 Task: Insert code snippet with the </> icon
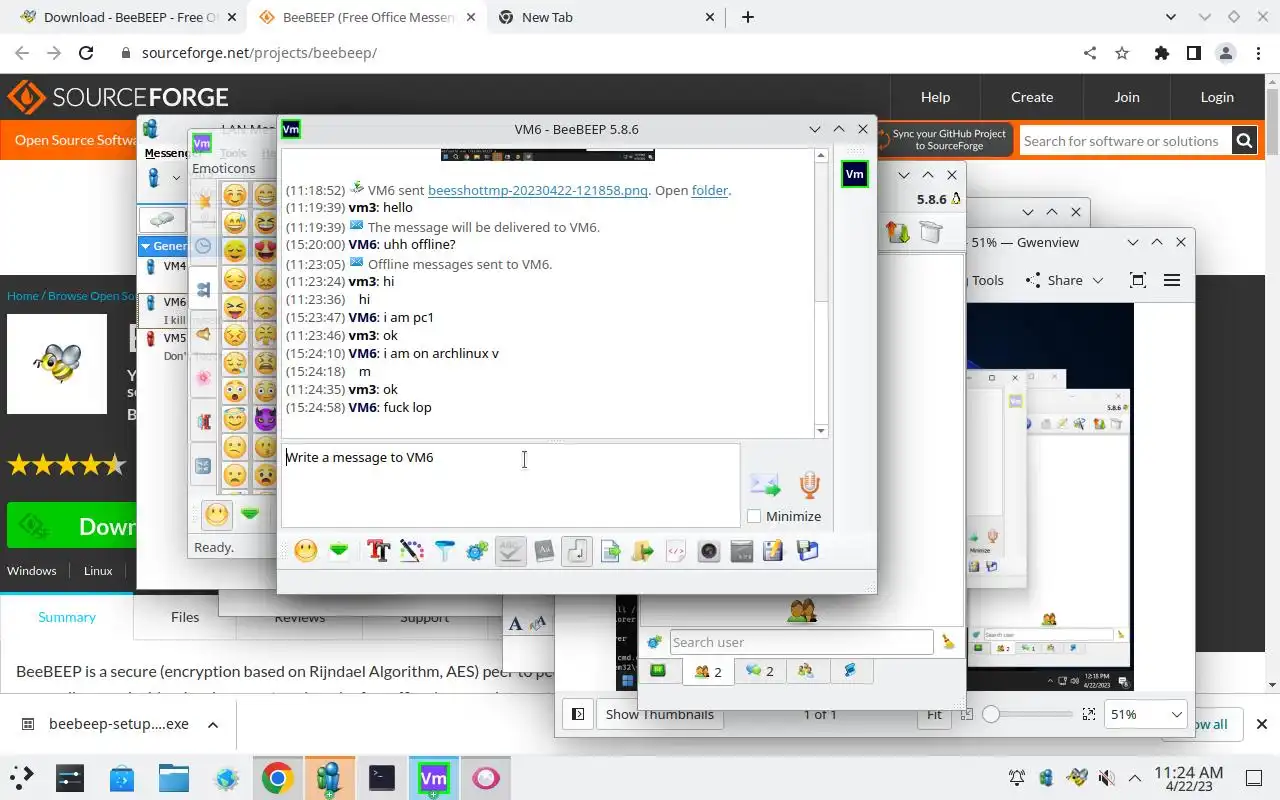(676, 551)
